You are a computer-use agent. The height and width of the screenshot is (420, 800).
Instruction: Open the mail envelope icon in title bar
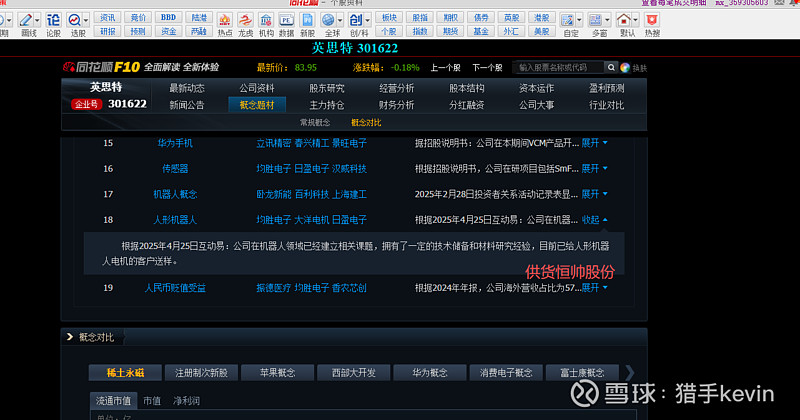point(779,3)
